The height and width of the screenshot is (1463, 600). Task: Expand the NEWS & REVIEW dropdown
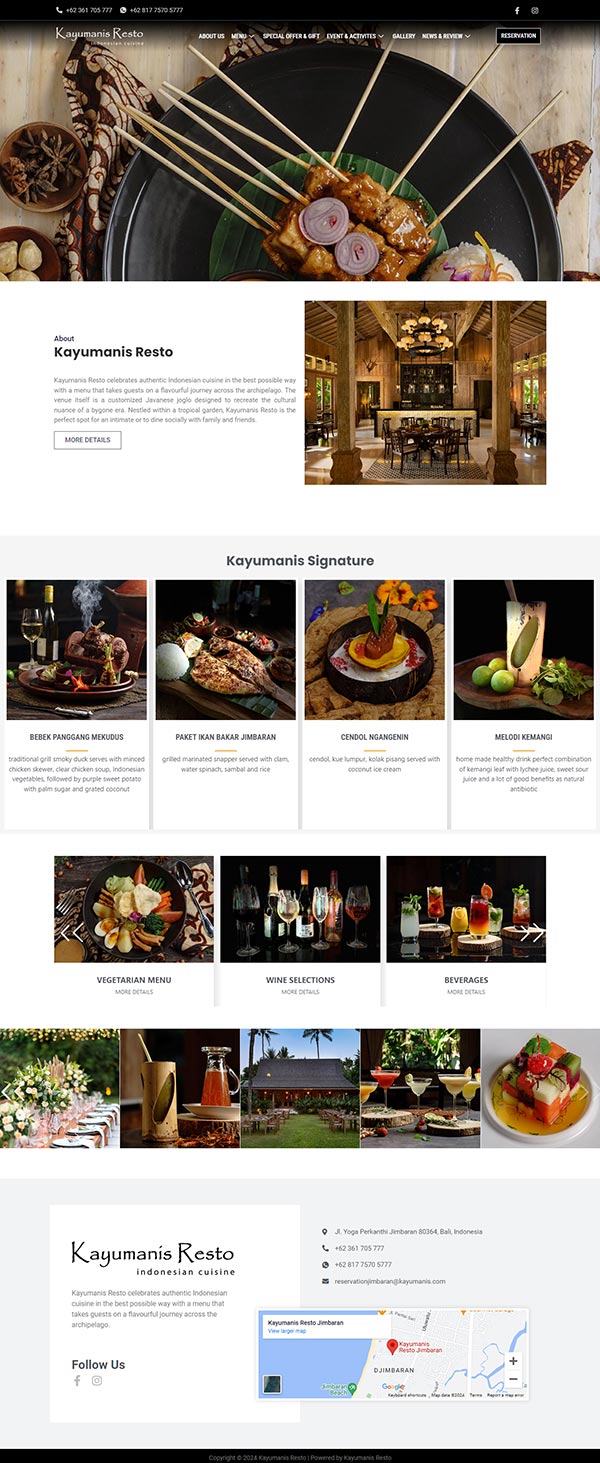click(446, 36)
